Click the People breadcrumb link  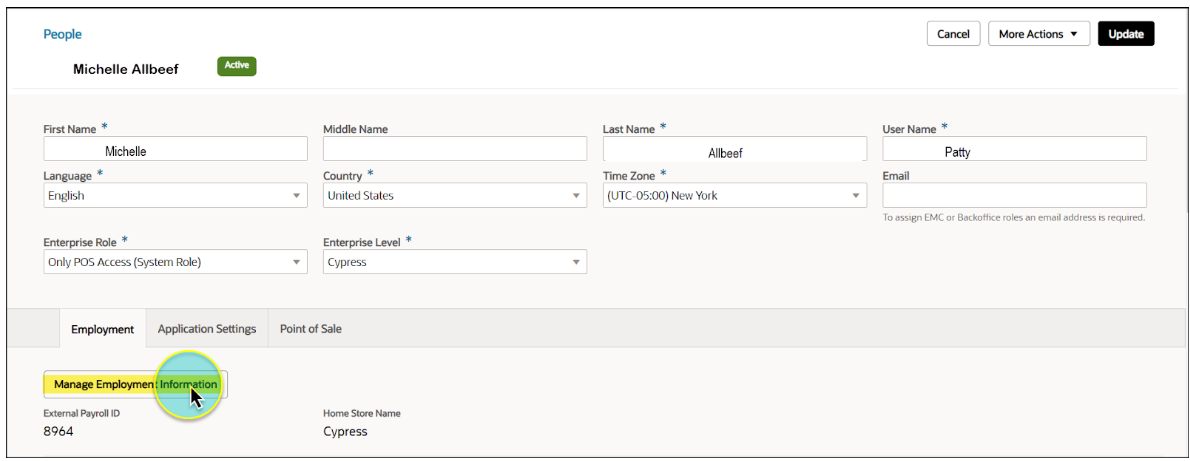click(62, 34)
